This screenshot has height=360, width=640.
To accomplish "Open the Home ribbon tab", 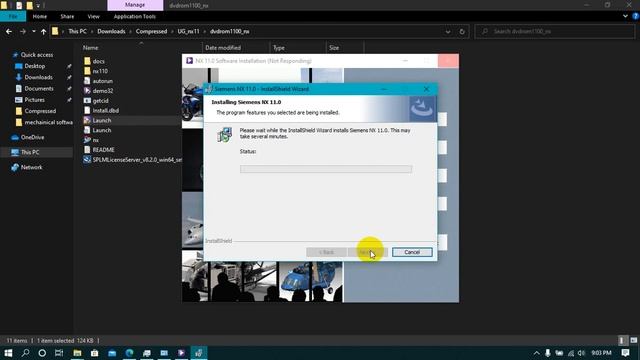I will tap(40, 16).
